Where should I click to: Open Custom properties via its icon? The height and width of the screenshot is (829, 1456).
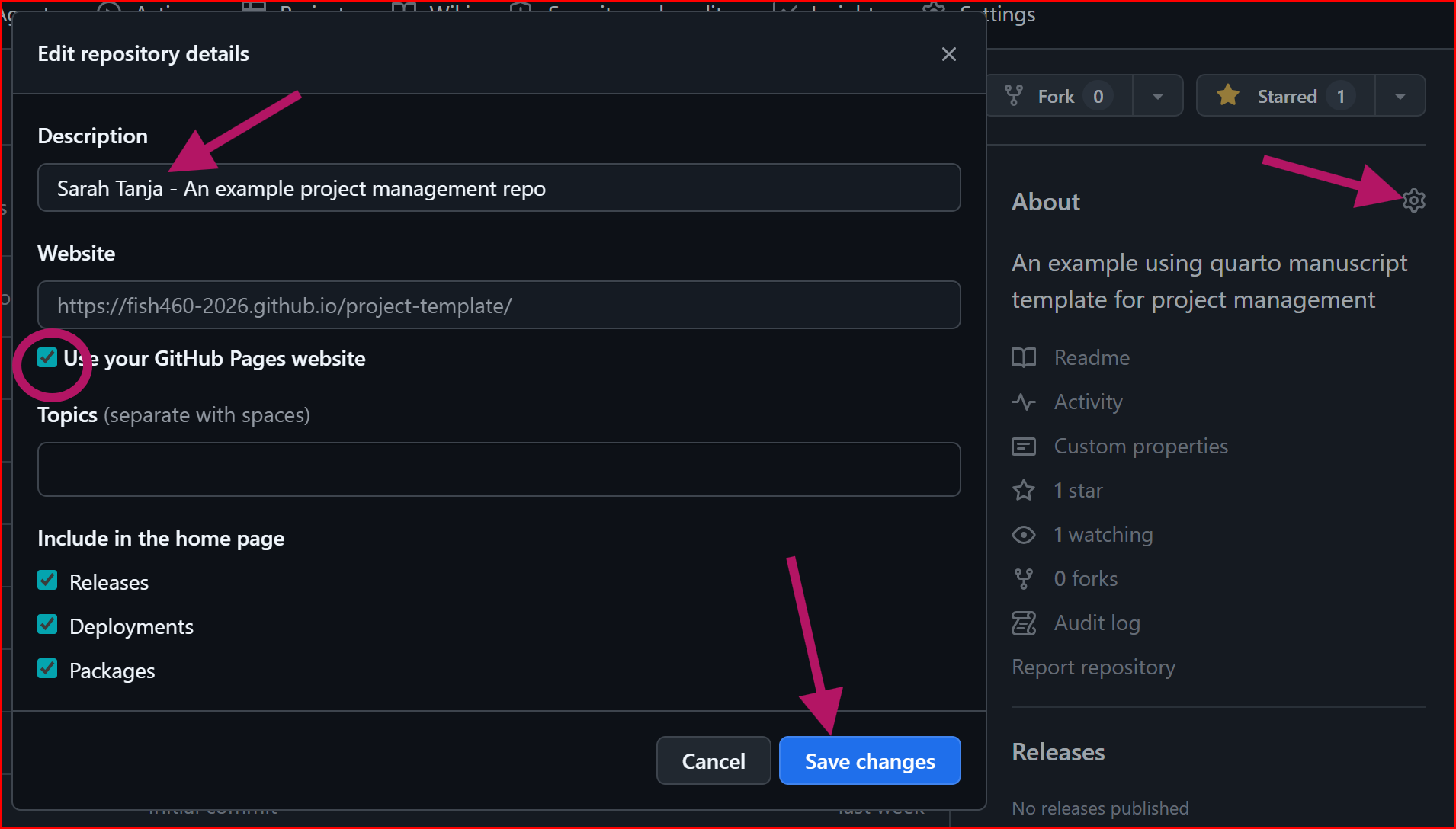1024,446
